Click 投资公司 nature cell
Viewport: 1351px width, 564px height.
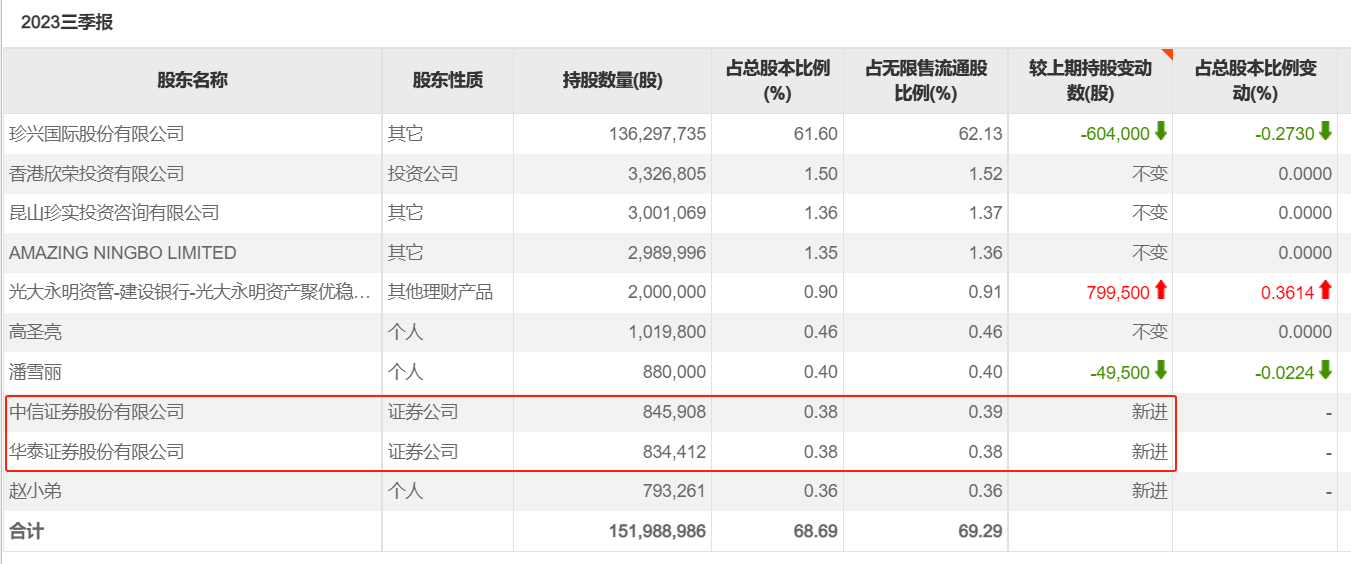pyautogui.click(x=423, y=173)
